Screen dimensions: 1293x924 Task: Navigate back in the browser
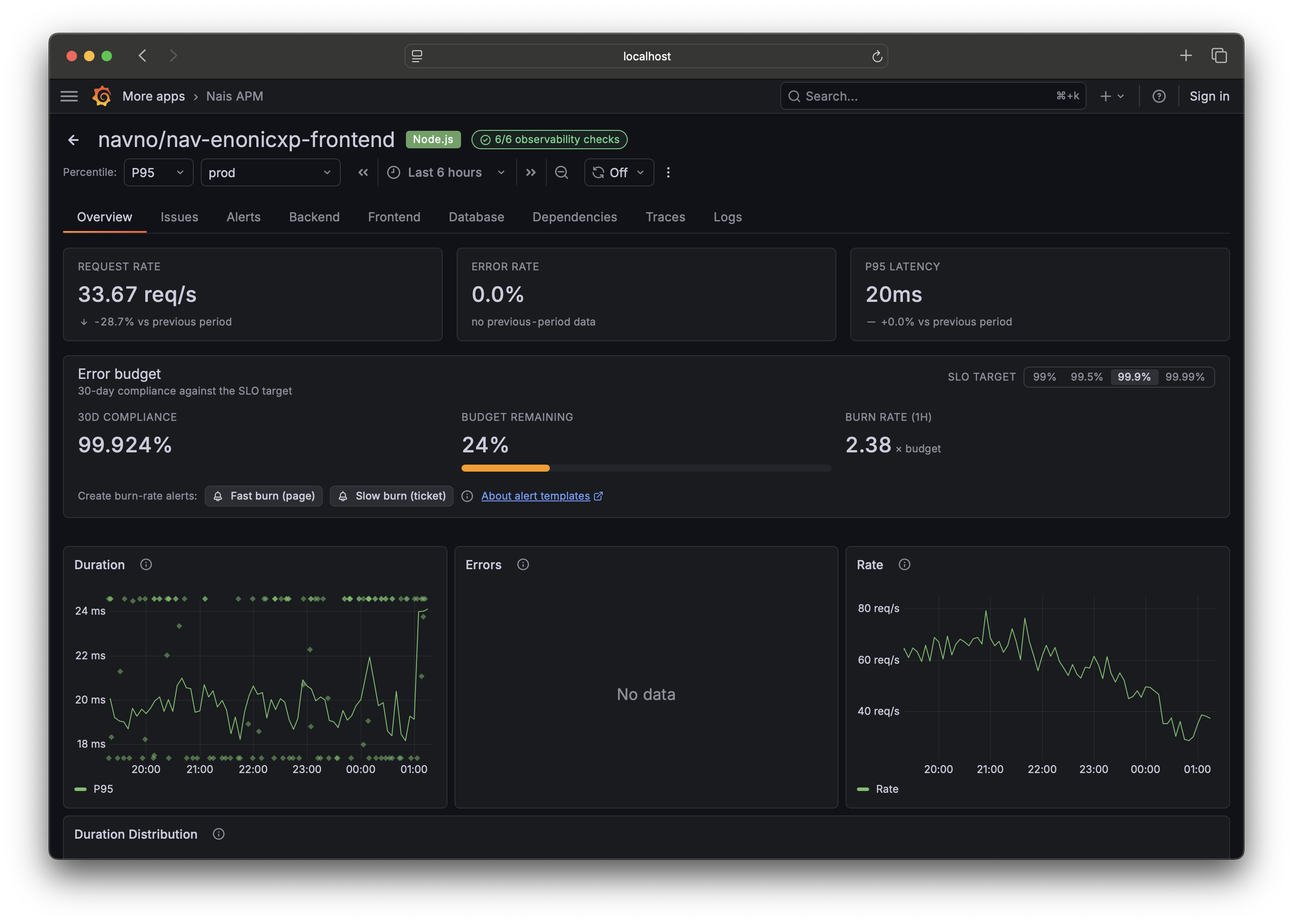142,56
